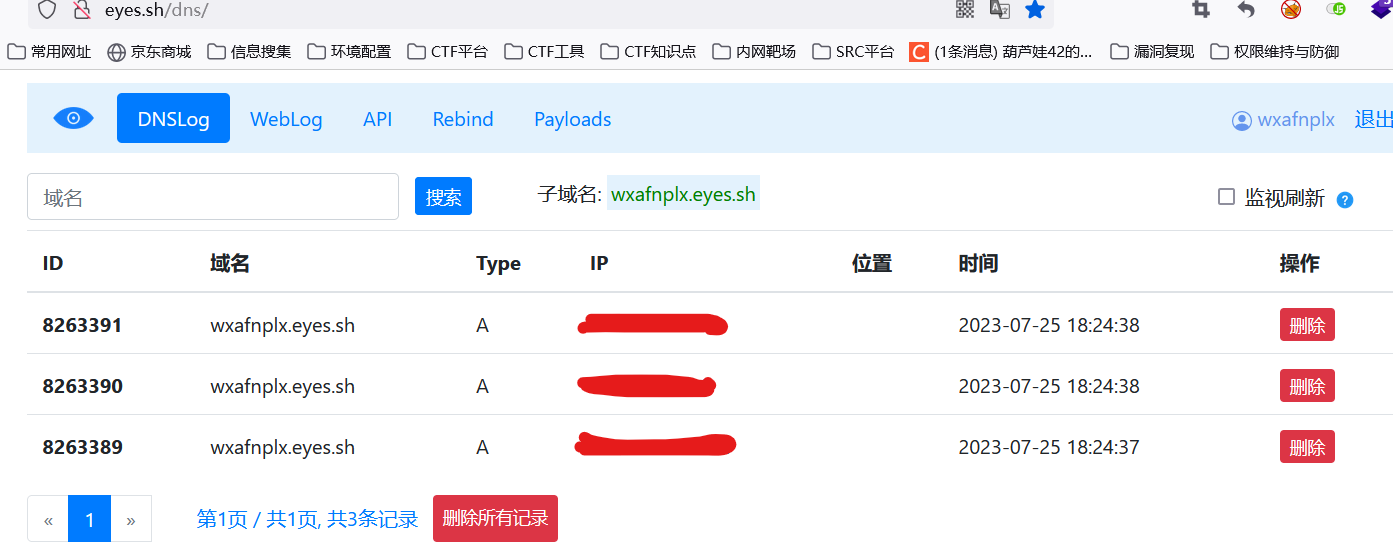Toggle the JS extension switch

click(x=1336, y=10)
